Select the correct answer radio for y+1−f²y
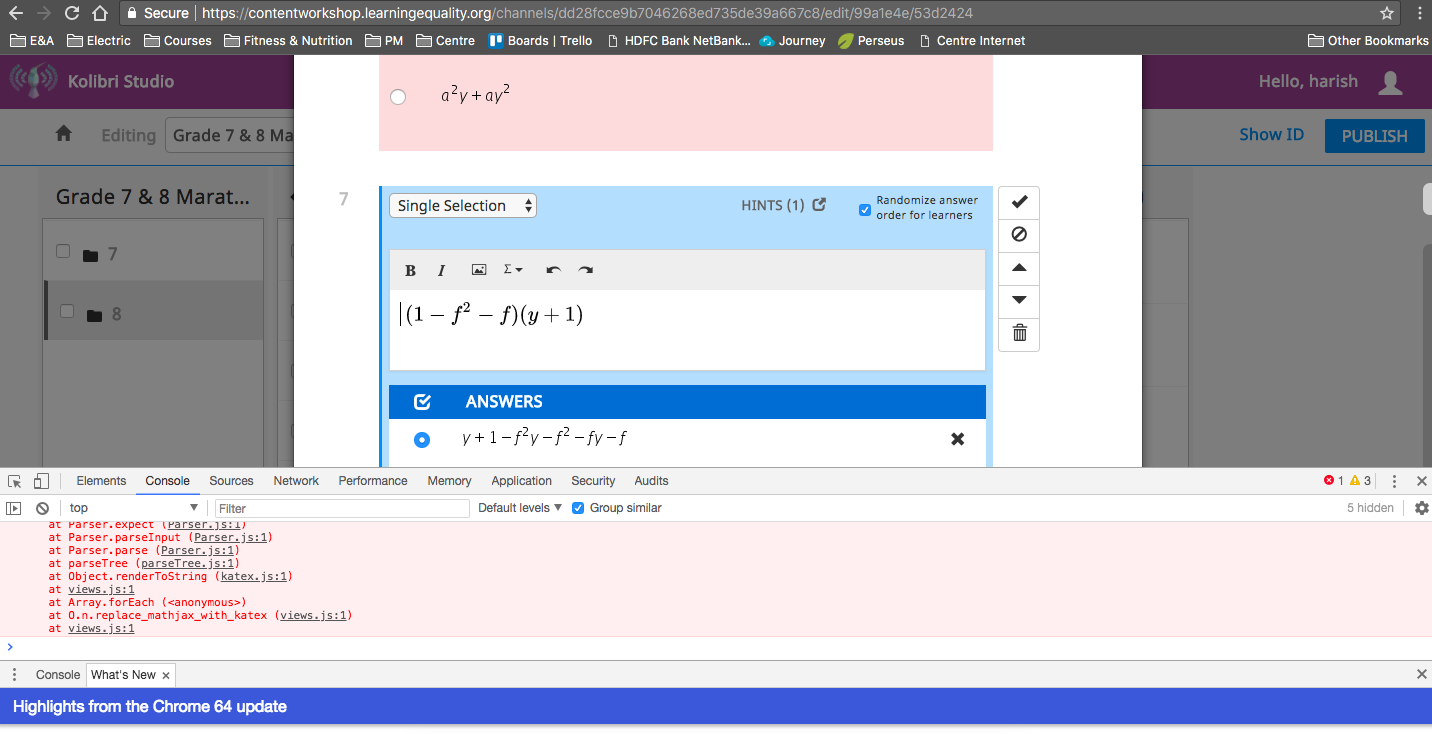1432x734 pixels. coord(422,439)
